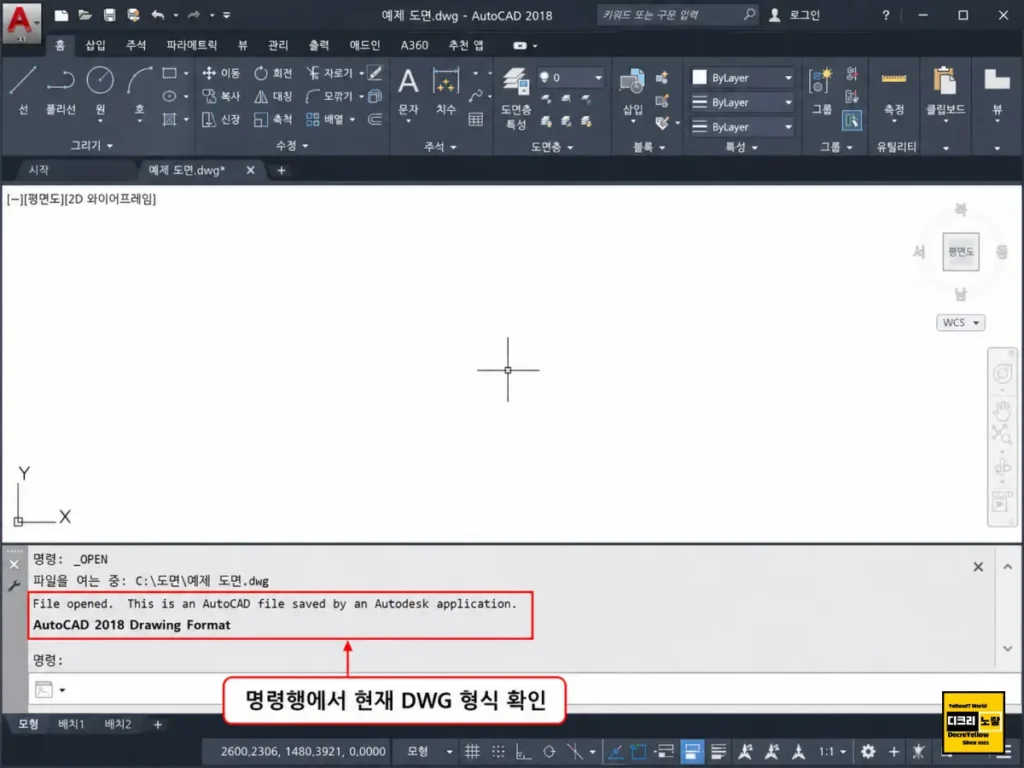Toggle snap mode in status bar

coord(498,752)
